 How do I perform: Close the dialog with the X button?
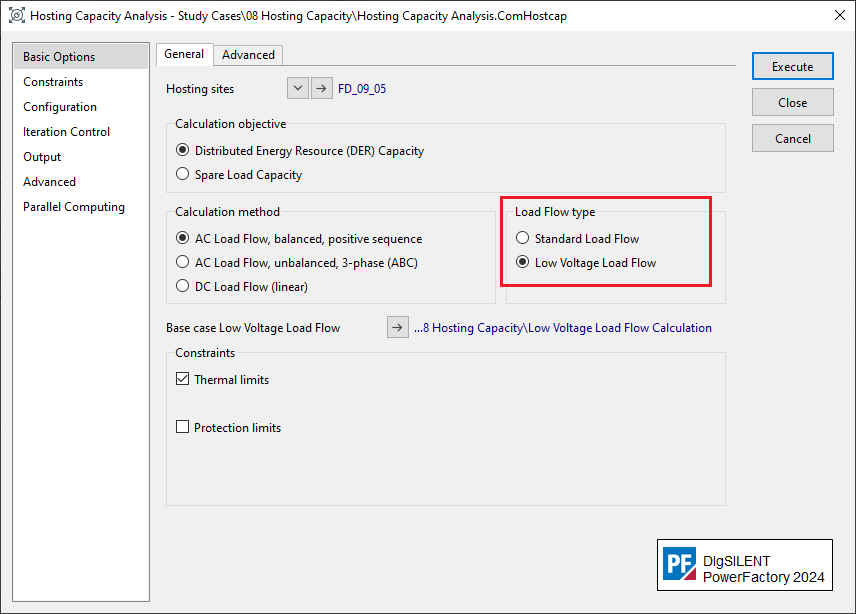click(x=840, y=15)
